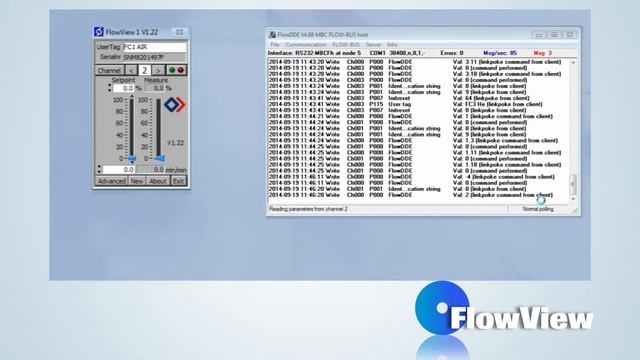Click the channel number field showing 2
This screenshot has height=360, width=640.
point(144,70)
